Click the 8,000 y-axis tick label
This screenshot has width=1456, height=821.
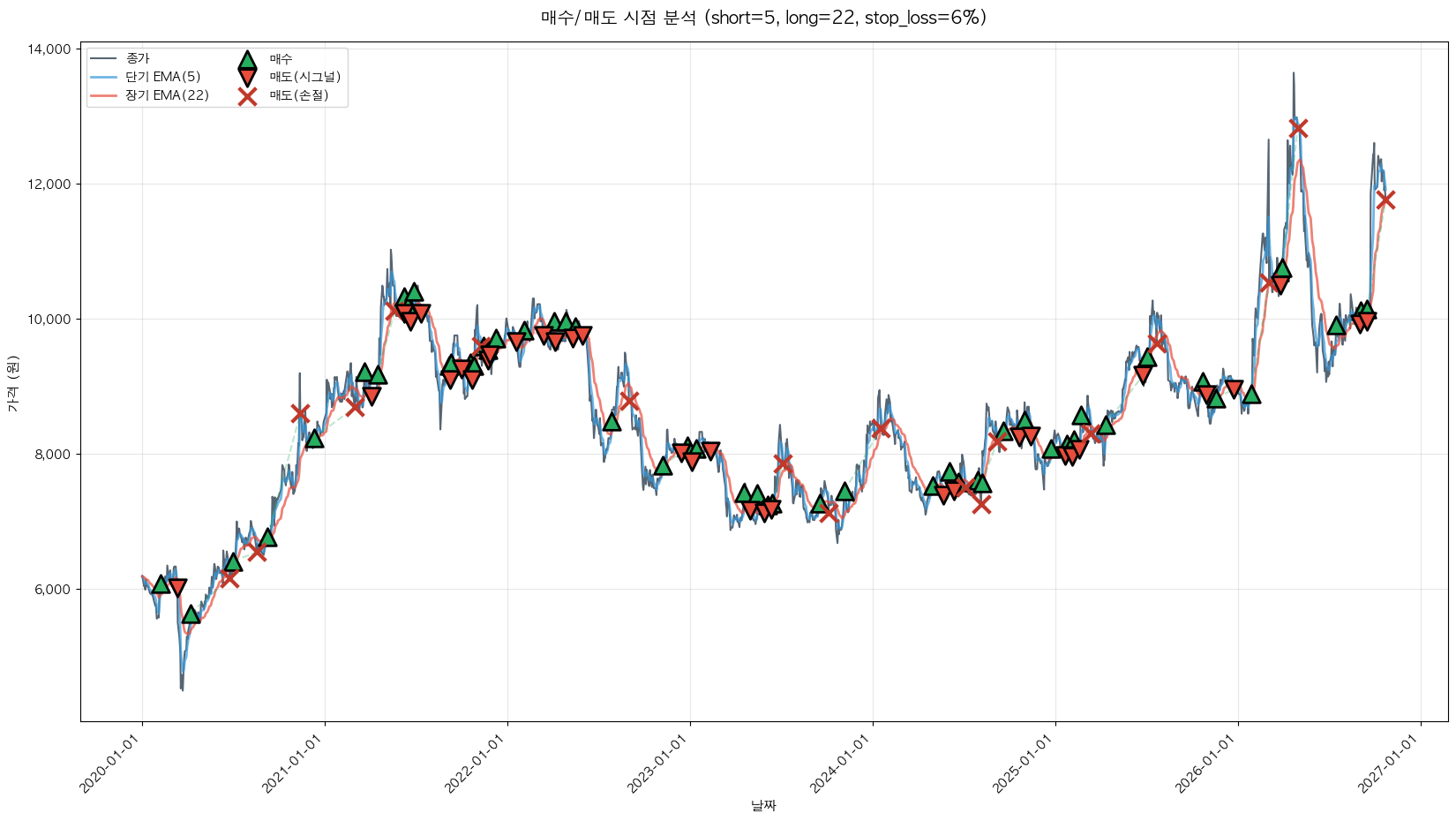(x=55, y=455)
